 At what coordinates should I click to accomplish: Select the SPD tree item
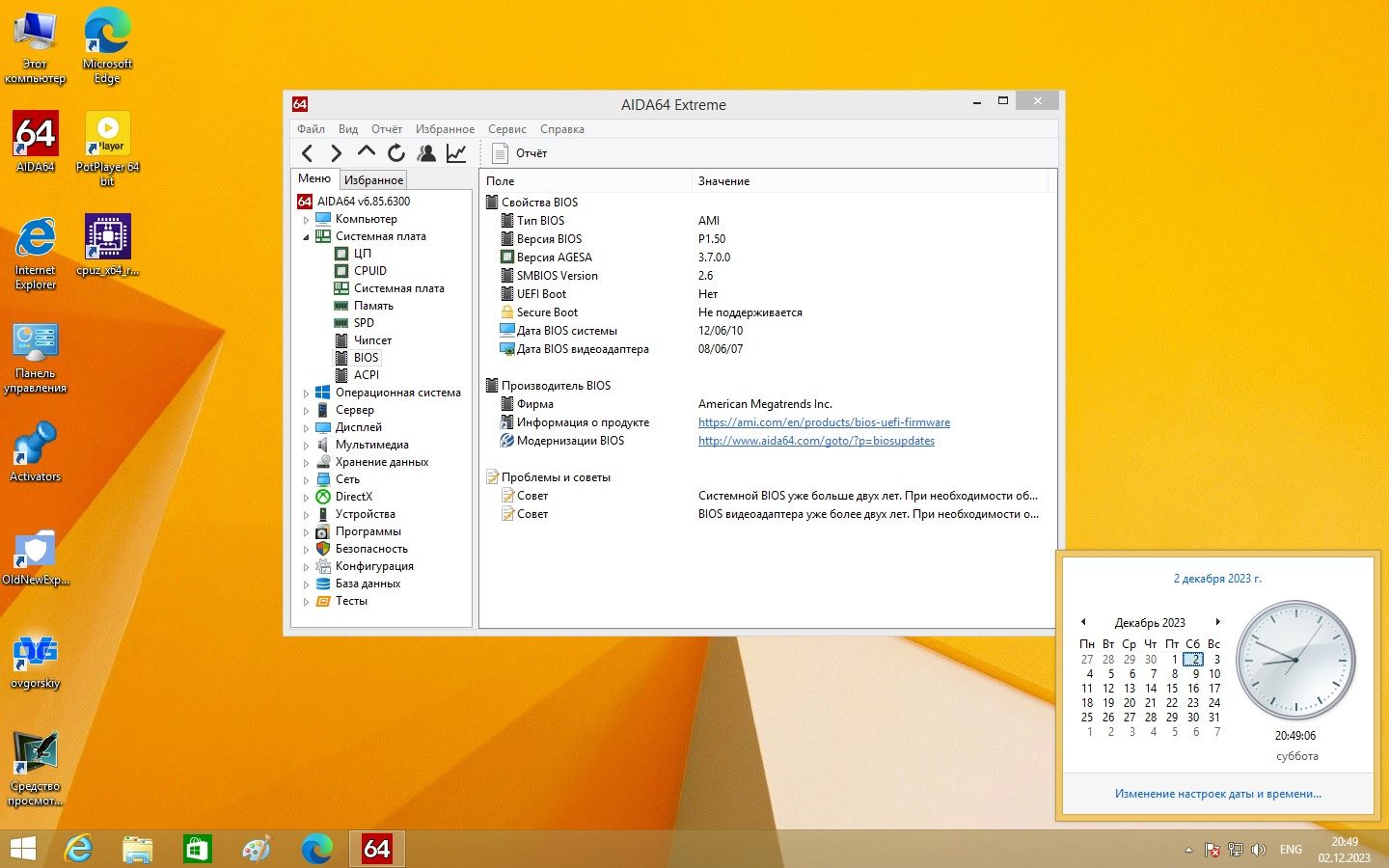click(364, 323)
